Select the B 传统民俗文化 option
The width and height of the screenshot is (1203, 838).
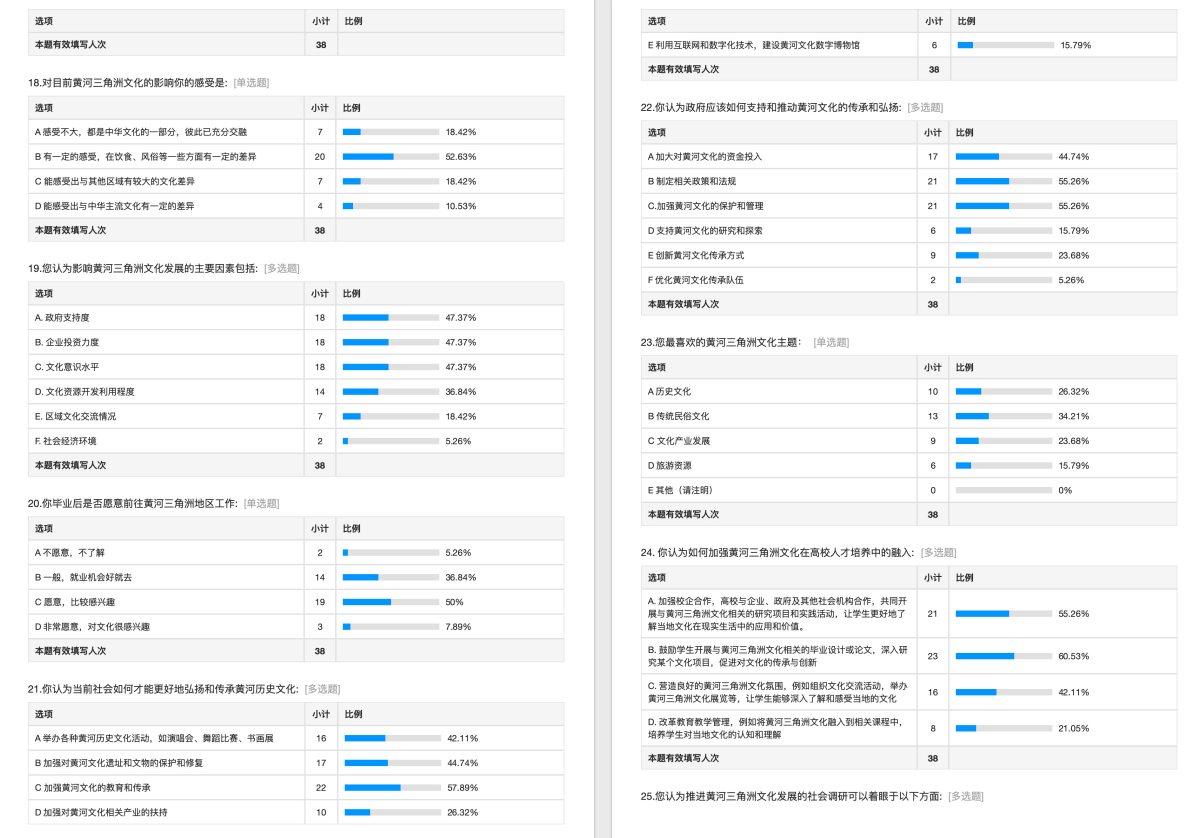click(x=679, y=416)
